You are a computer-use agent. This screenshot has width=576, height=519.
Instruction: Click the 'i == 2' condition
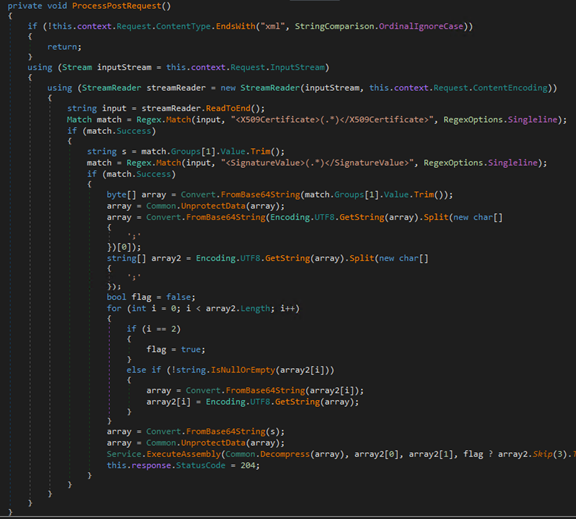point(161,329)
